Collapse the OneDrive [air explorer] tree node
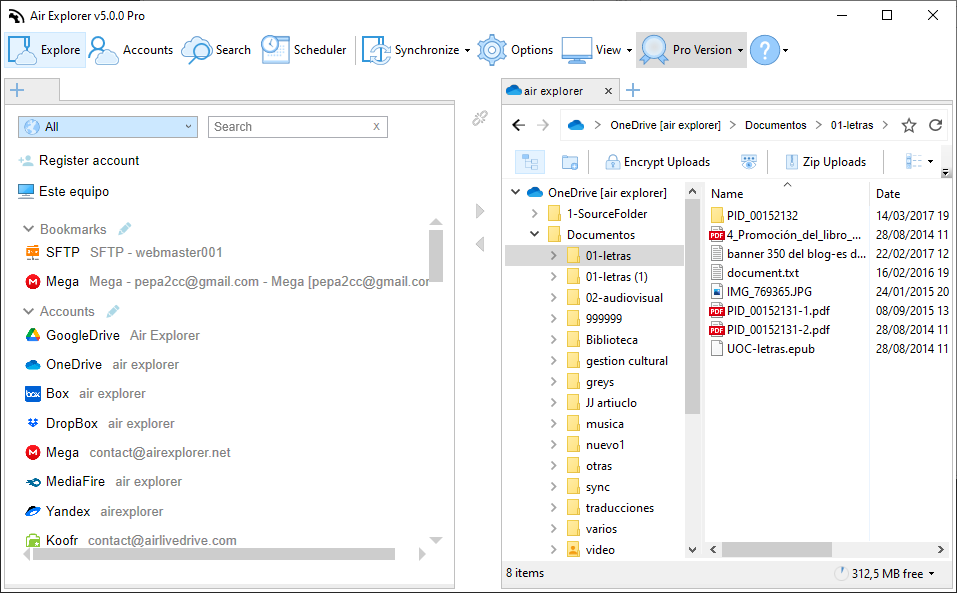The image size is (957, 593). pos(516,192)
